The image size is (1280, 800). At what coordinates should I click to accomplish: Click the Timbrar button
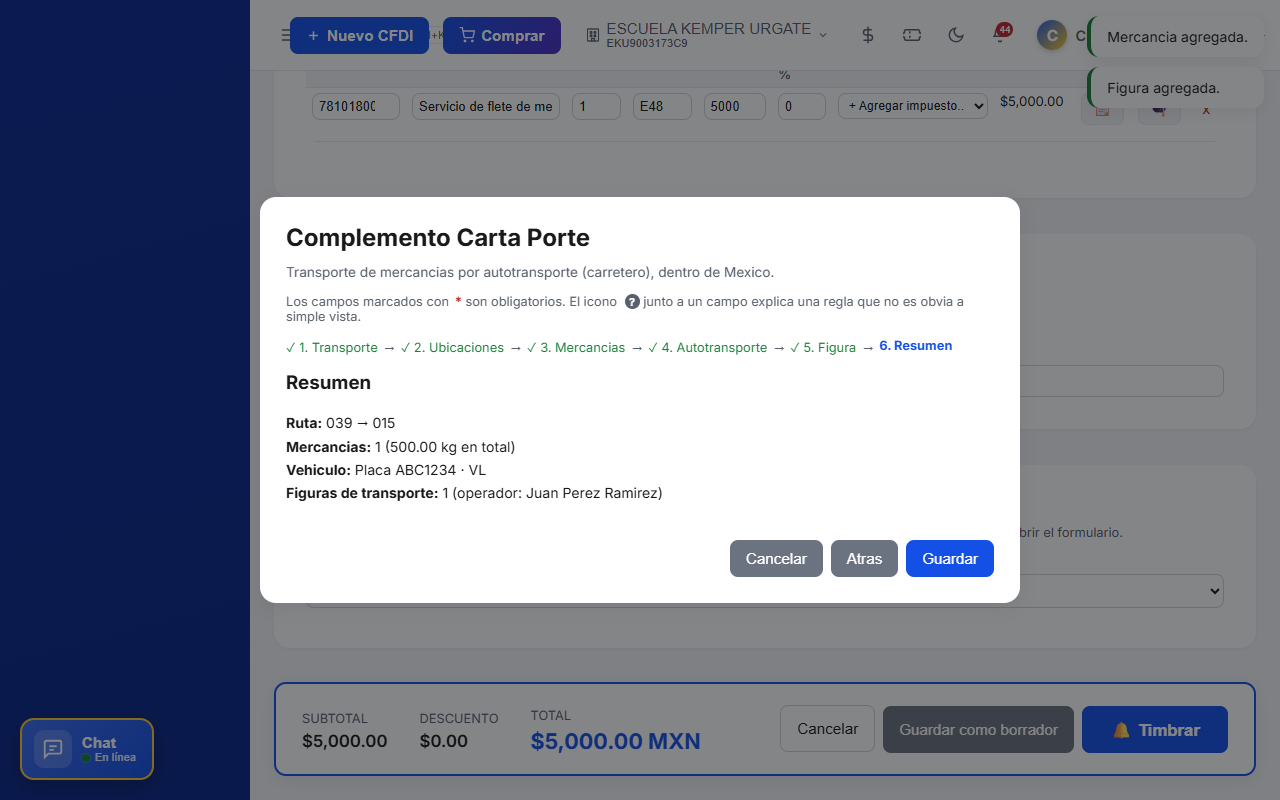pos(1155,729)
